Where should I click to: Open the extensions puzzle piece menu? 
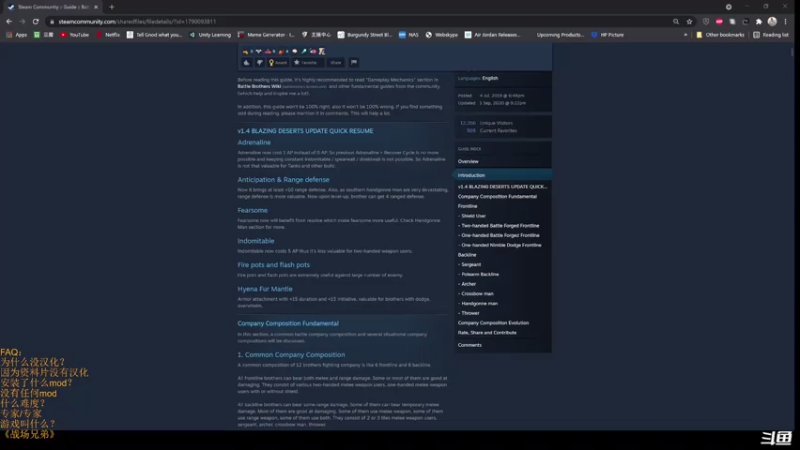coord(759,21)
